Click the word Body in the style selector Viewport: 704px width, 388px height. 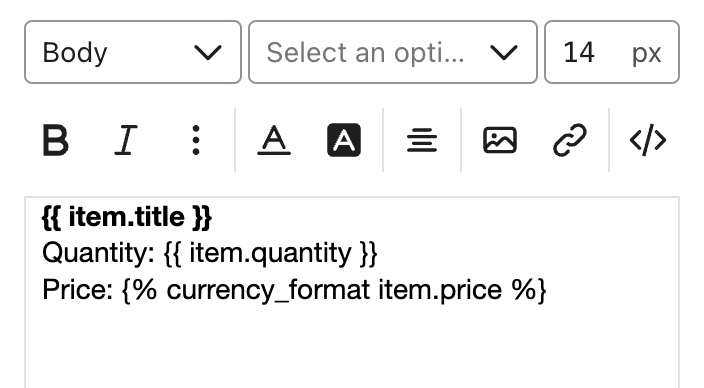(x=75, y=53)
